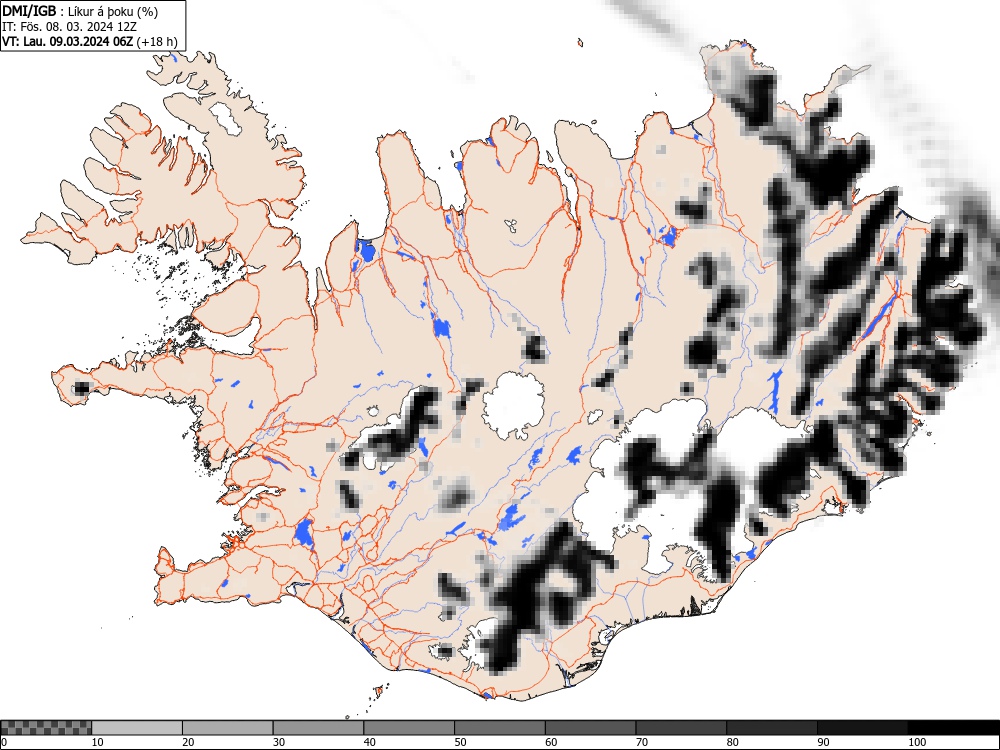The image size is (1000, 750).
Task: Select the legend swatch starting at 70
Action: click(680, 728)
